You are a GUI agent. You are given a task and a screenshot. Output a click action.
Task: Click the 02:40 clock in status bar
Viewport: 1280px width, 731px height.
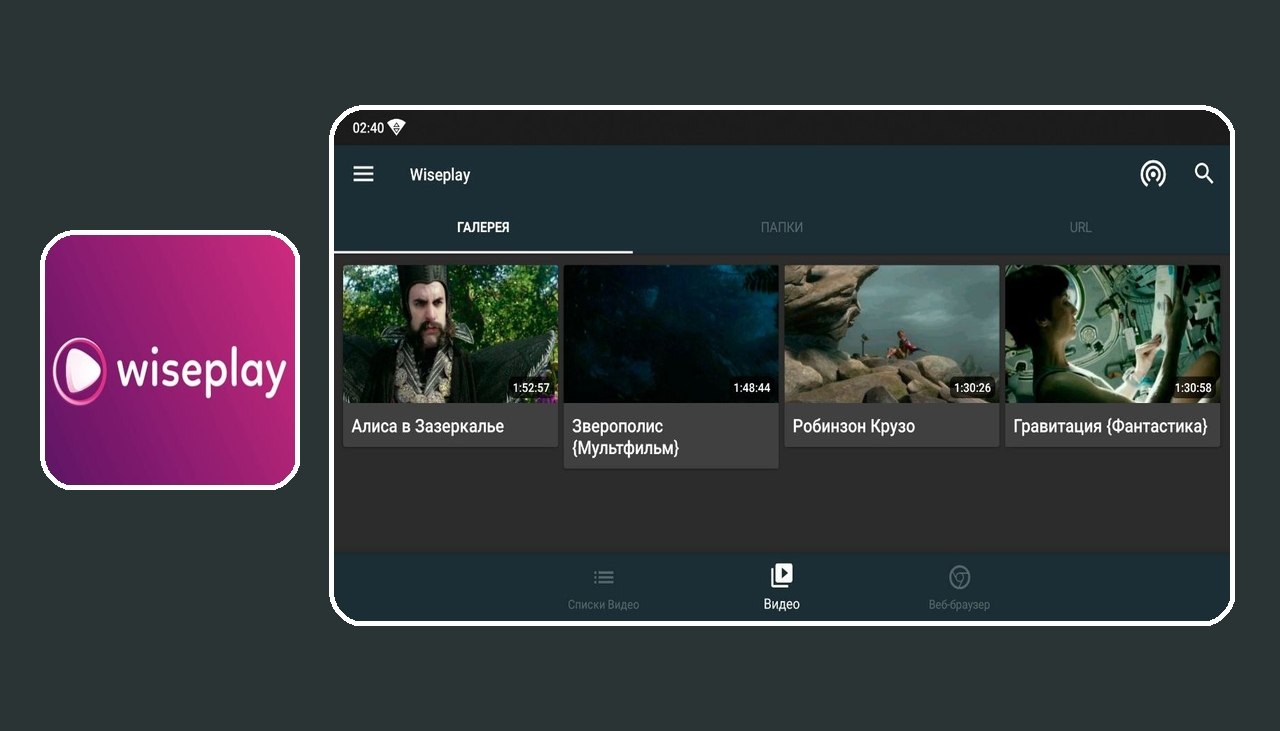click(368, 127)
